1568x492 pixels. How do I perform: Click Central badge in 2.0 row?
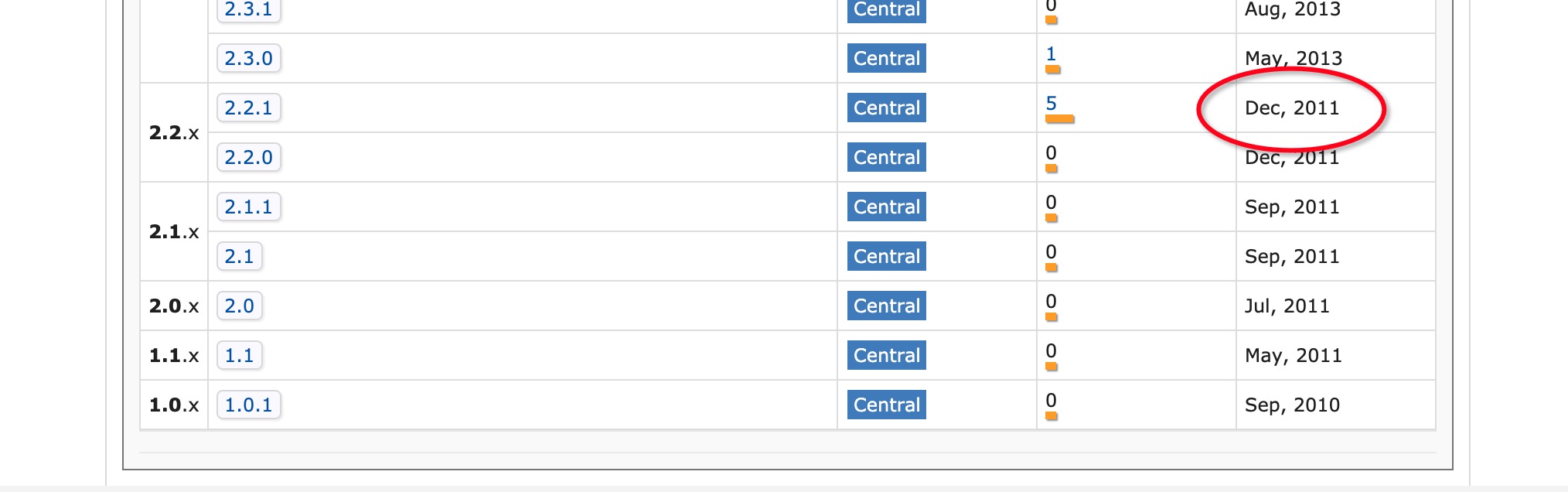(886, 306)
